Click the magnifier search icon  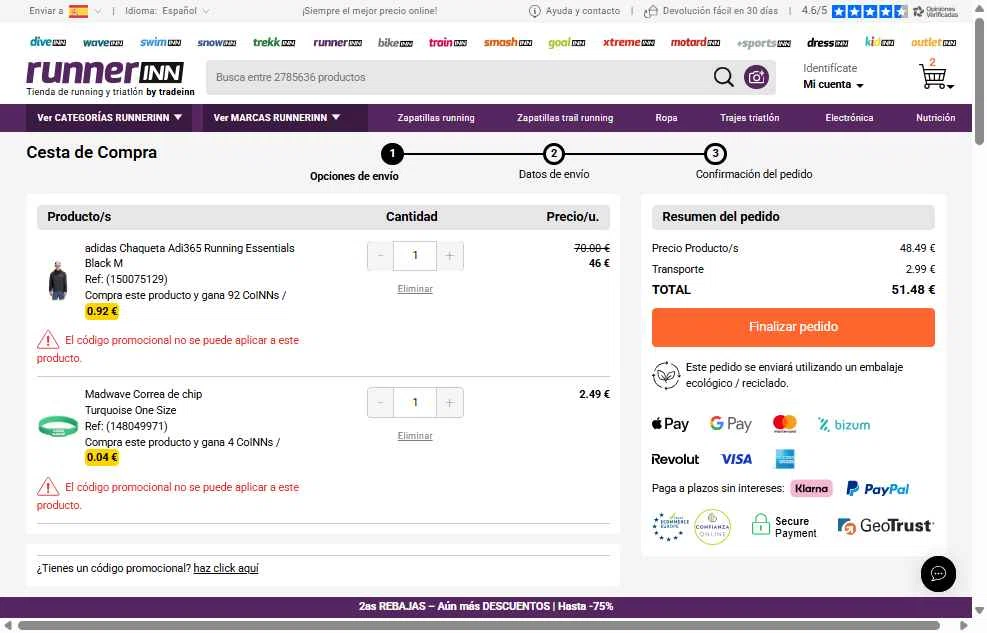pos(723,77)
